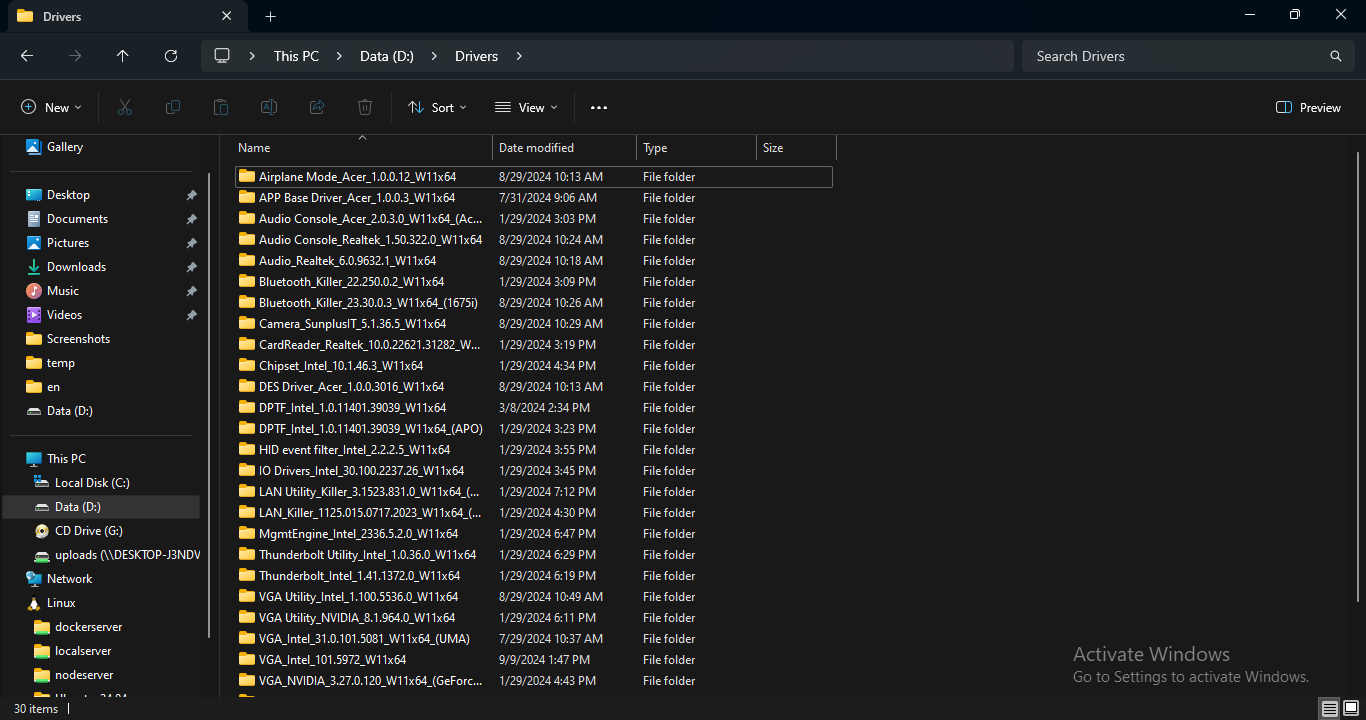This screenshot has height=720, width=1366.
Task: Open the Sort dropdown menu
Action: click(437, 107)
